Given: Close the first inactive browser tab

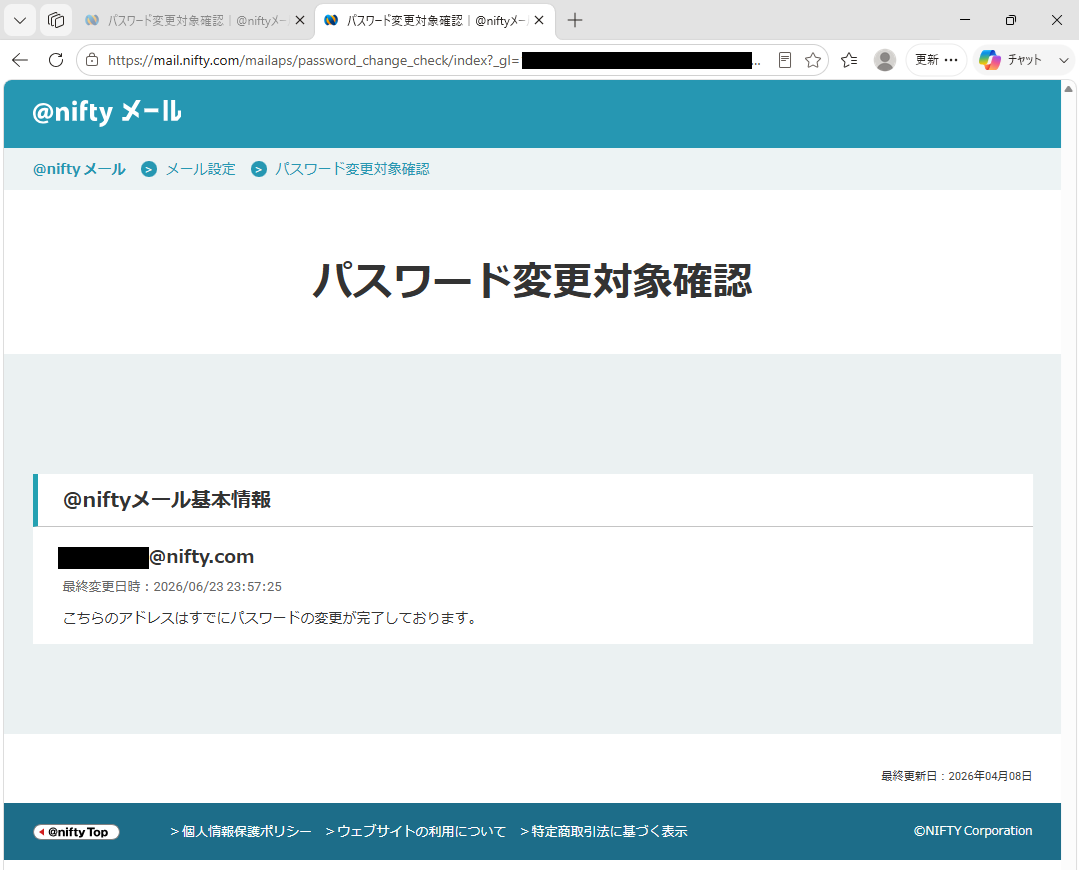Looking at the screenshot, I should click(300, 21).
